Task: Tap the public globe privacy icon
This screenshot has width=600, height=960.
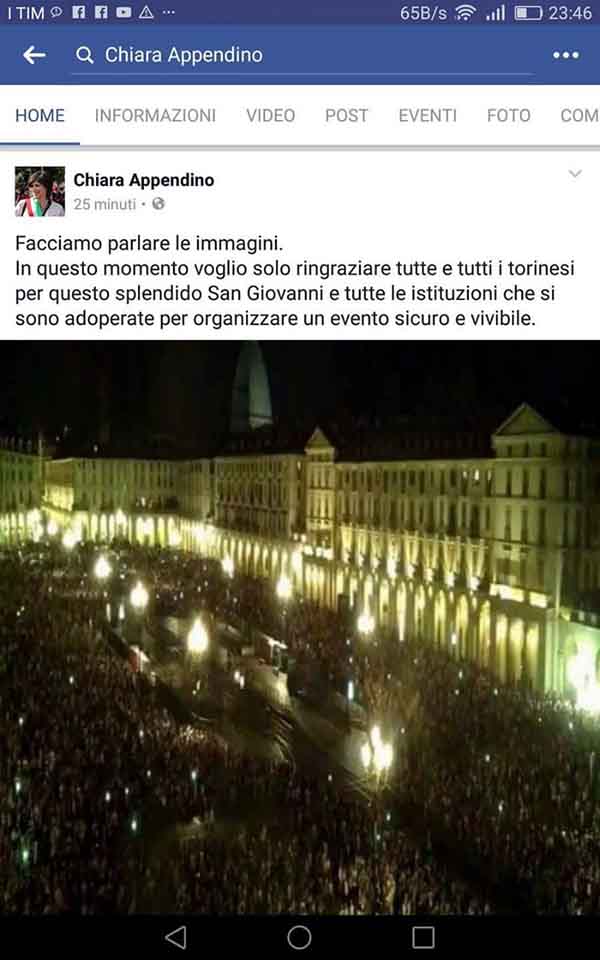Action: tap(159, 204)
